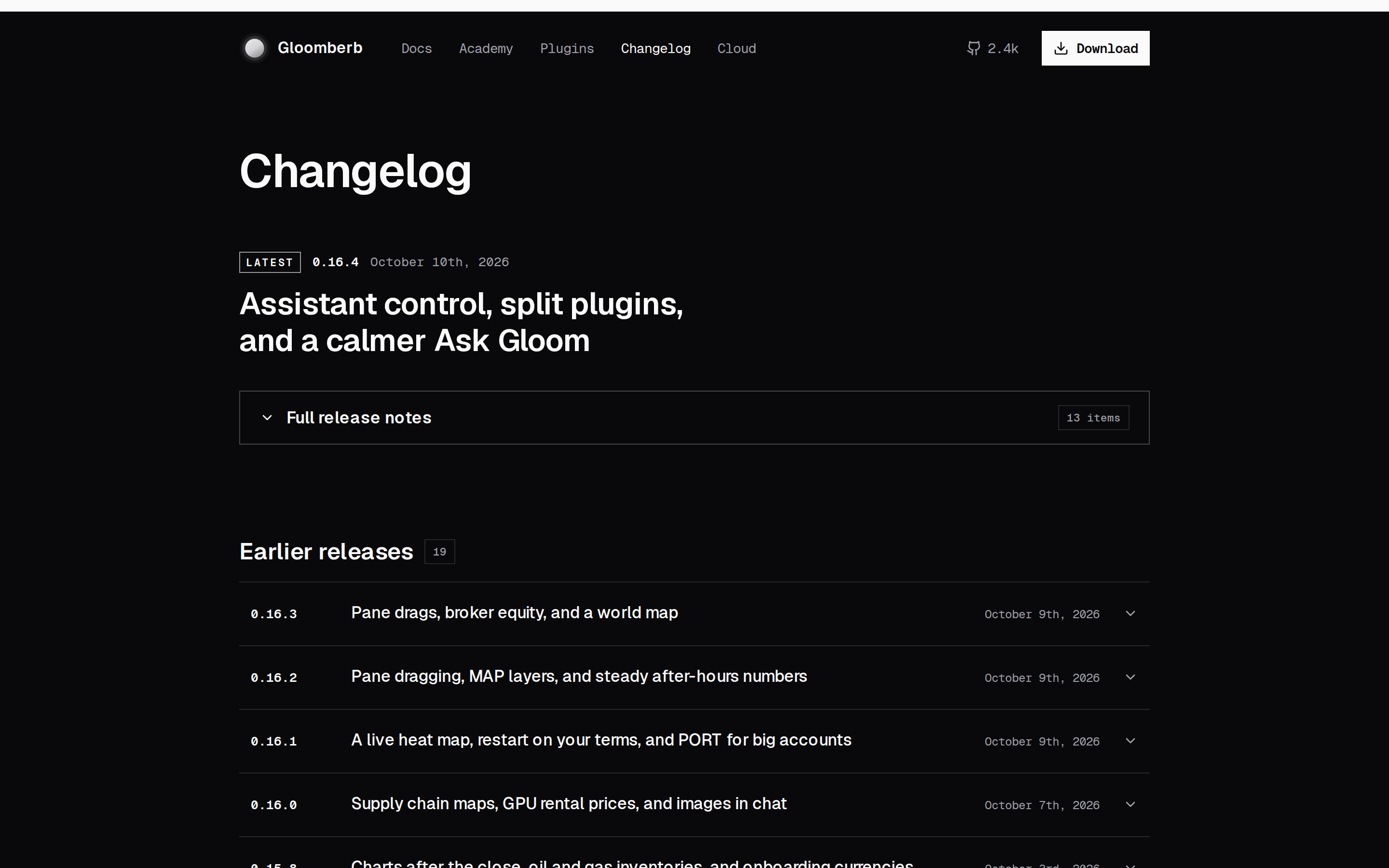
Task: Click A live heat map, restart title
Action: 601,740
